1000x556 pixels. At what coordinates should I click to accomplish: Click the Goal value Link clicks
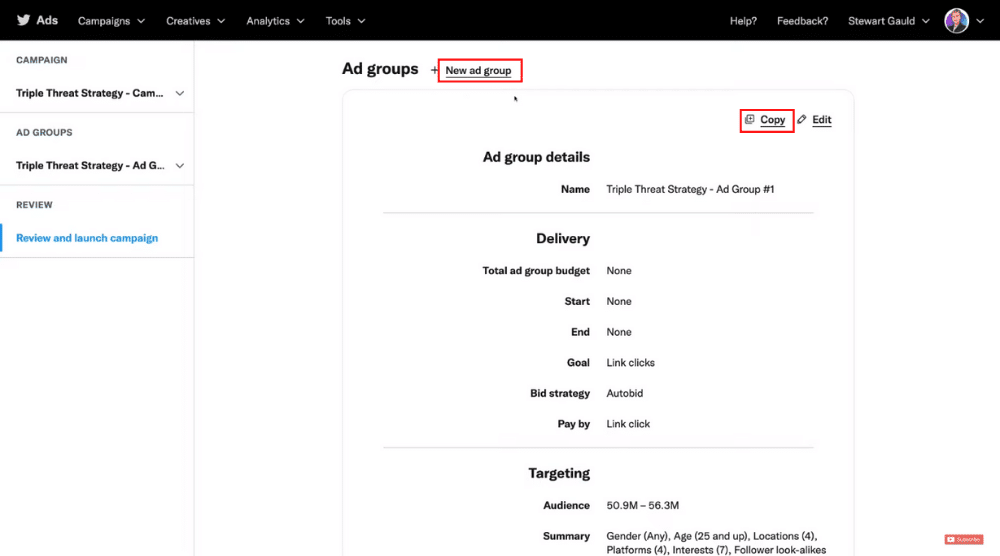(630, 363)
